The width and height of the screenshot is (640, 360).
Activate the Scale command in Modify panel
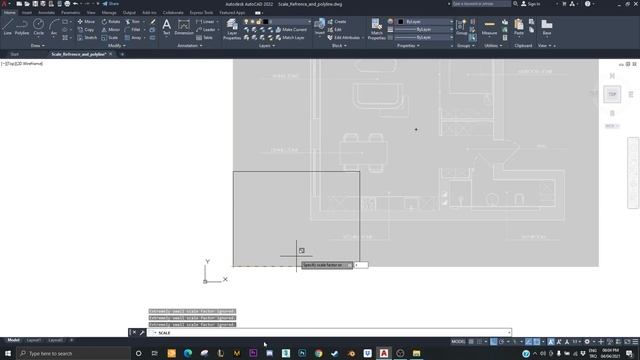tap(110, 38)
